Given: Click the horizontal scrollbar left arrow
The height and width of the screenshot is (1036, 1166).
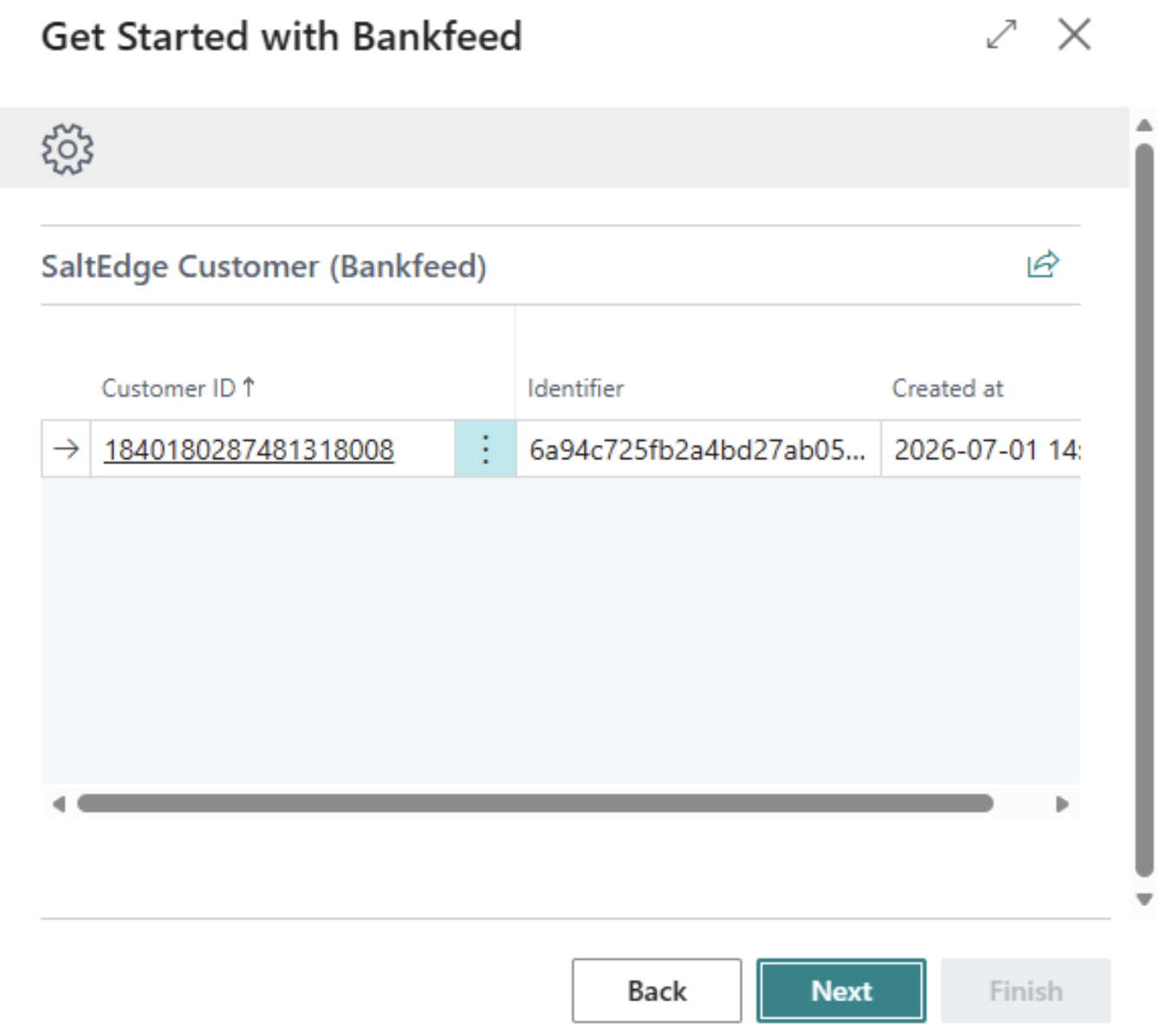Looking at the screenshot, I should (x=59, y=804).
